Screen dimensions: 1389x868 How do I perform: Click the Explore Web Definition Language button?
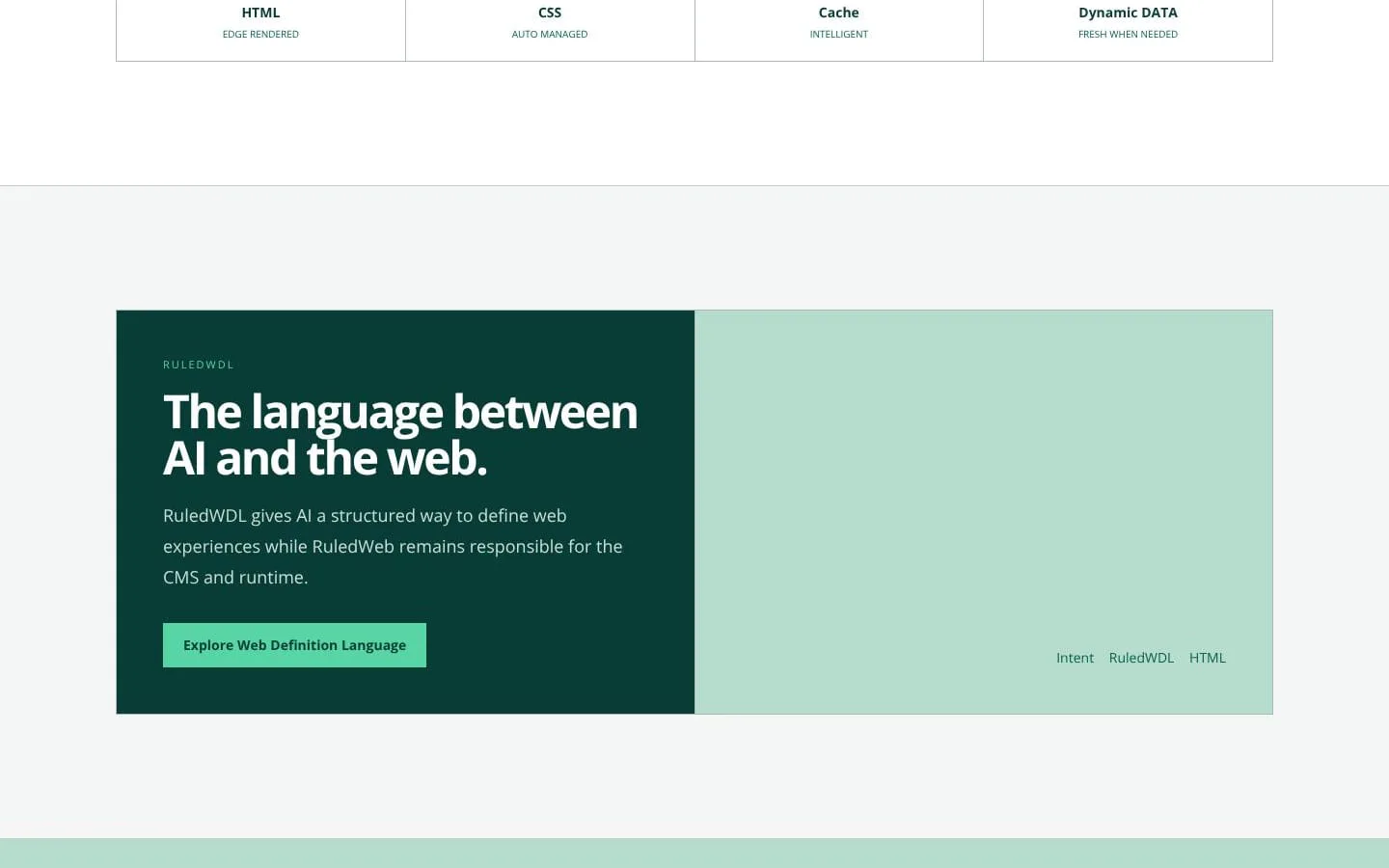click(294, 645)
